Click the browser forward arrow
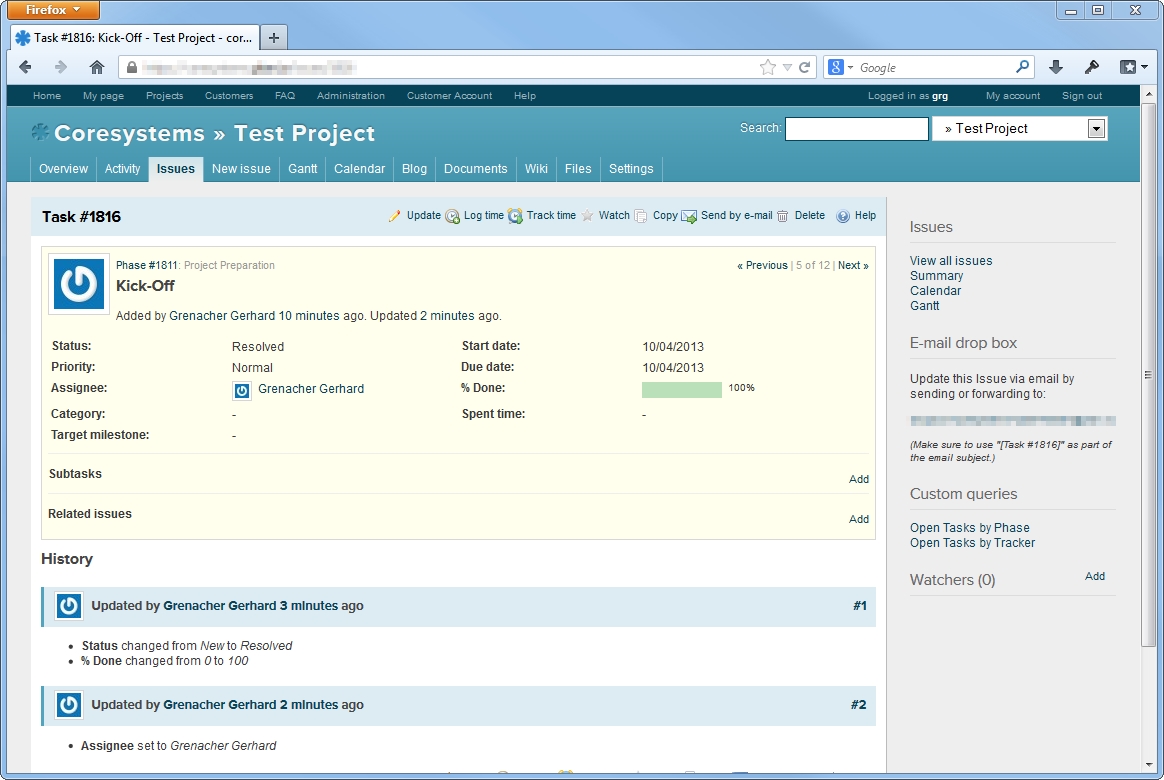Image resolution: width=1164 pixels, height=780 pixels. (61, 68)
